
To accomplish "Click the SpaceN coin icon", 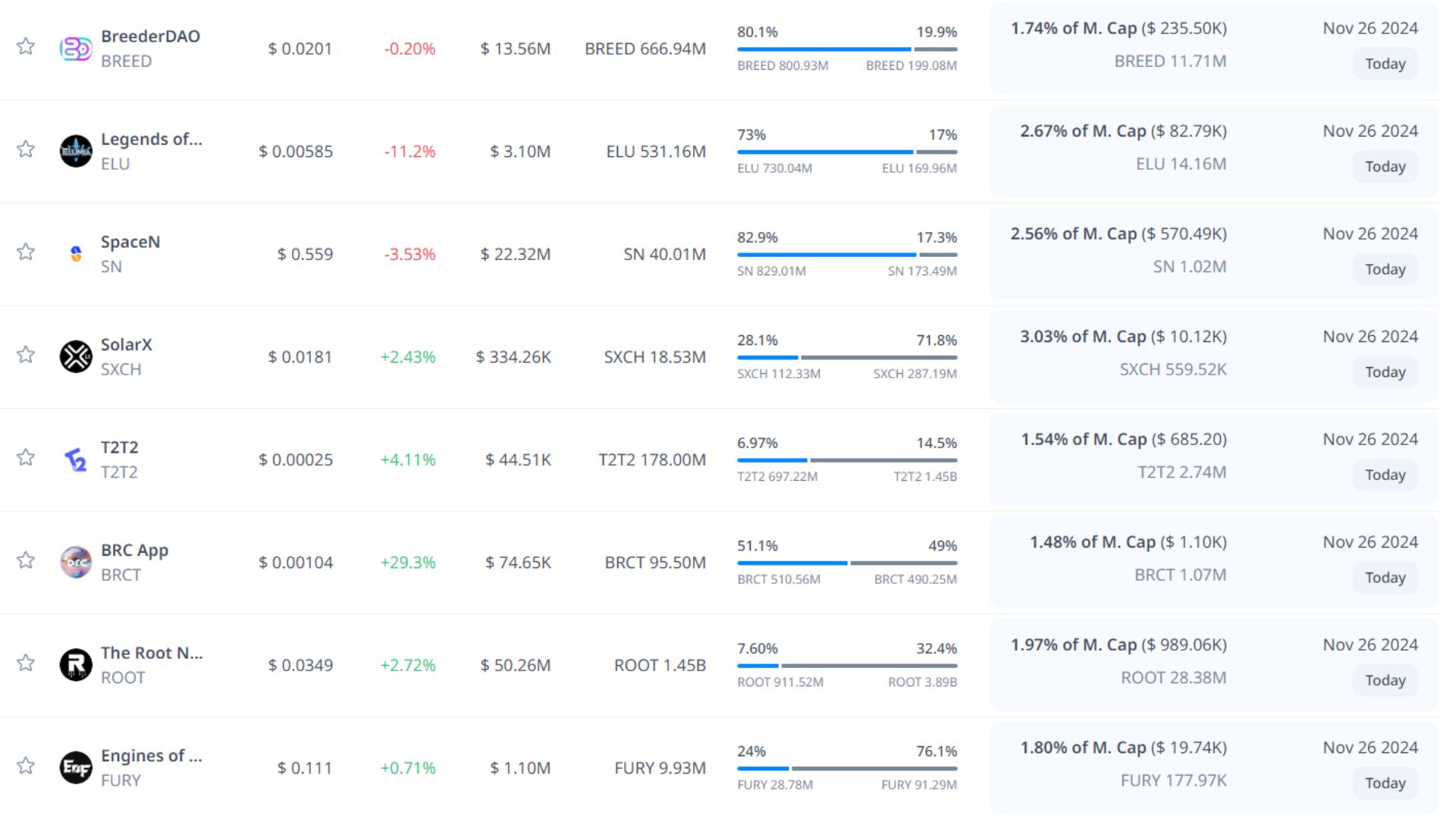I will pyautogui.click(x=76, y=254).
